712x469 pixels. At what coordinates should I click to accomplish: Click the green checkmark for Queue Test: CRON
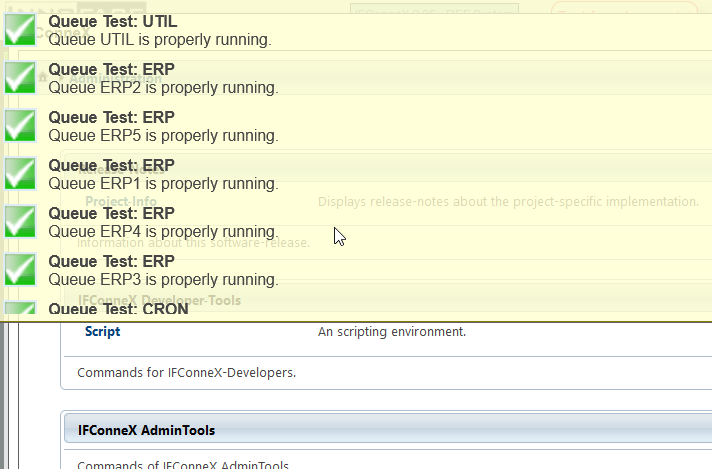tap(20, 309)
